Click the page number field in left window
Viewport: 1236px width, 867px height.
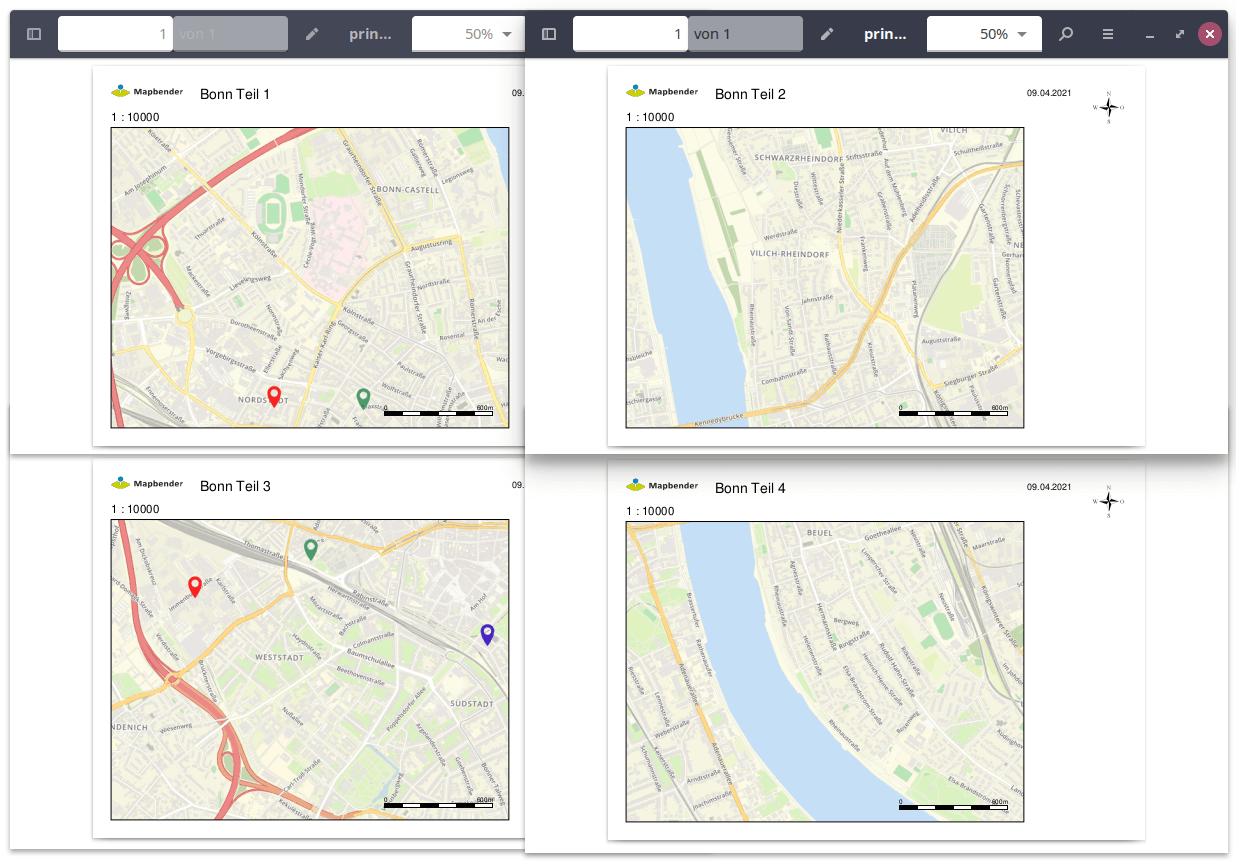click(x=115, y=34)
